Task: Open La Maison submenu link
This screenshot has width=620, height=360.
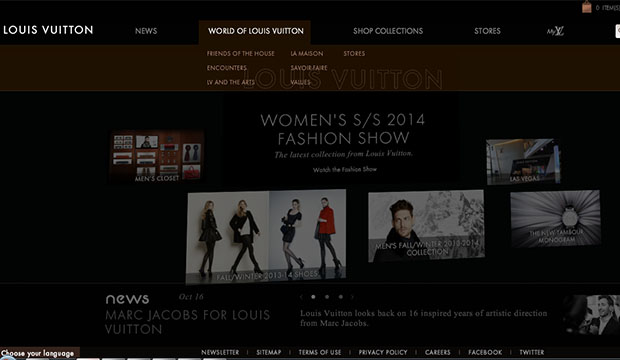Action: (x=307, y=53)
